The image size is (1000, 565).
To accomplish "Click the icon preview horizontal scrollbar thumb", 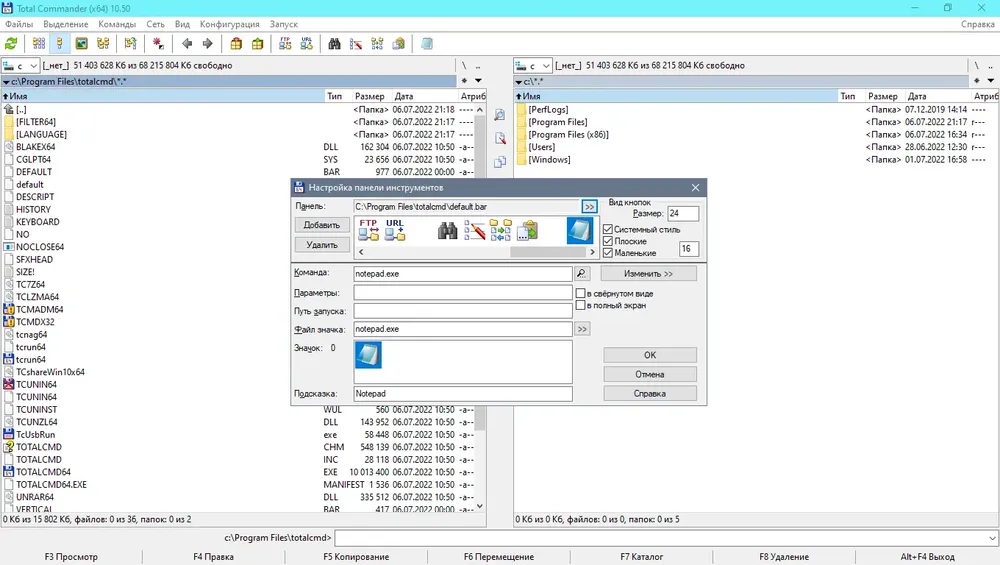I will 548,252.
